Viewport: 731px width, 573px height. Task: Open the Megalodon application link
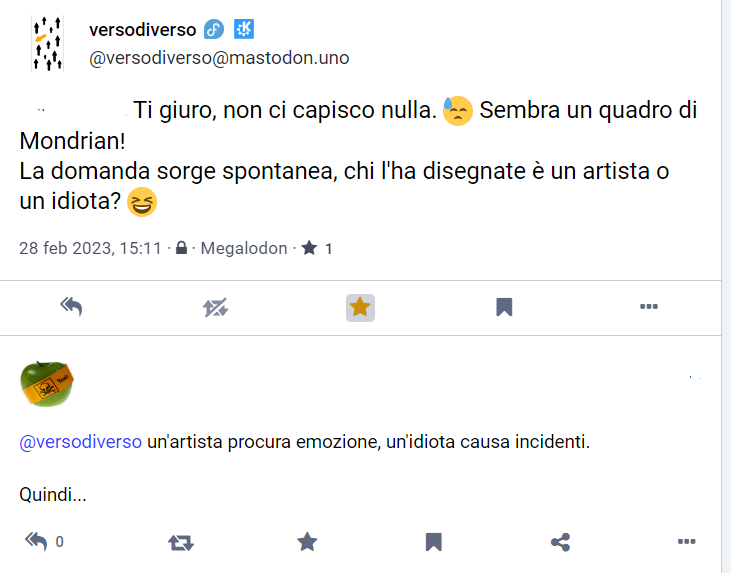coord(244,248)
